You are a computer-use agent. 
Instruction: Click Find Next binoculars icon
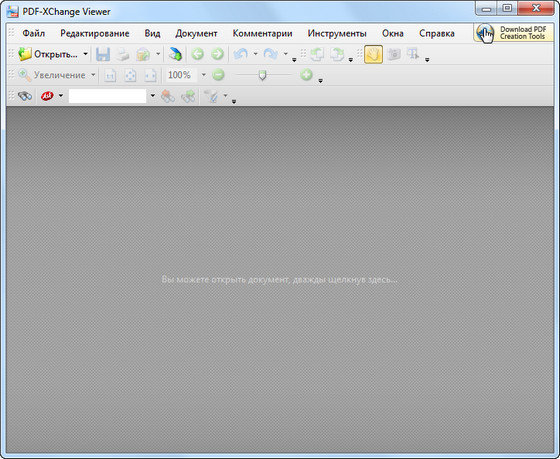(188, 96)
